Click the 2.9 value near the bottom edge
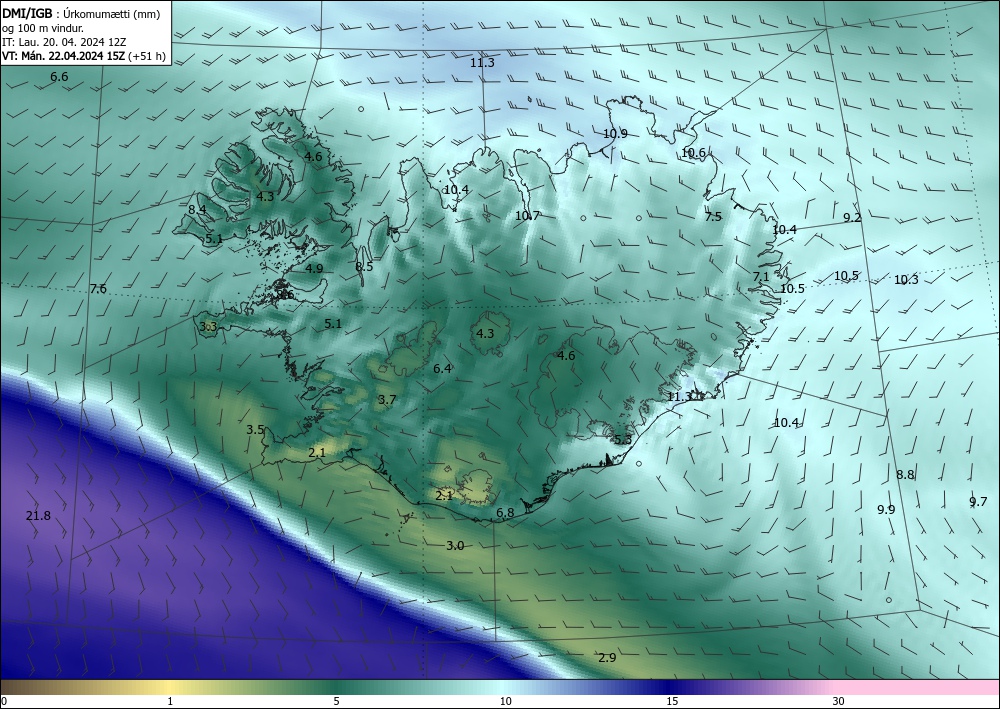The height and width of the screenshot is (709, 1000). pyautogui.click(x=607, y=658)
